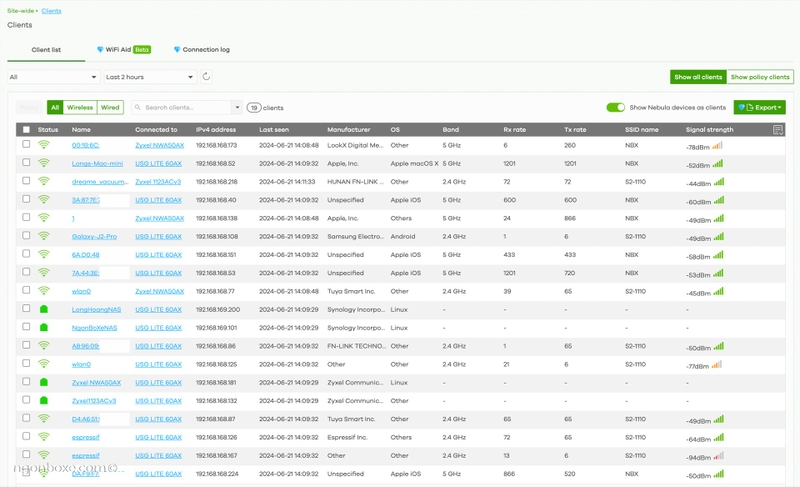The height and width of the screenshot is (487, 800).
Task: Open the Longs-Mac-mini client link
Action: (97, 164)
